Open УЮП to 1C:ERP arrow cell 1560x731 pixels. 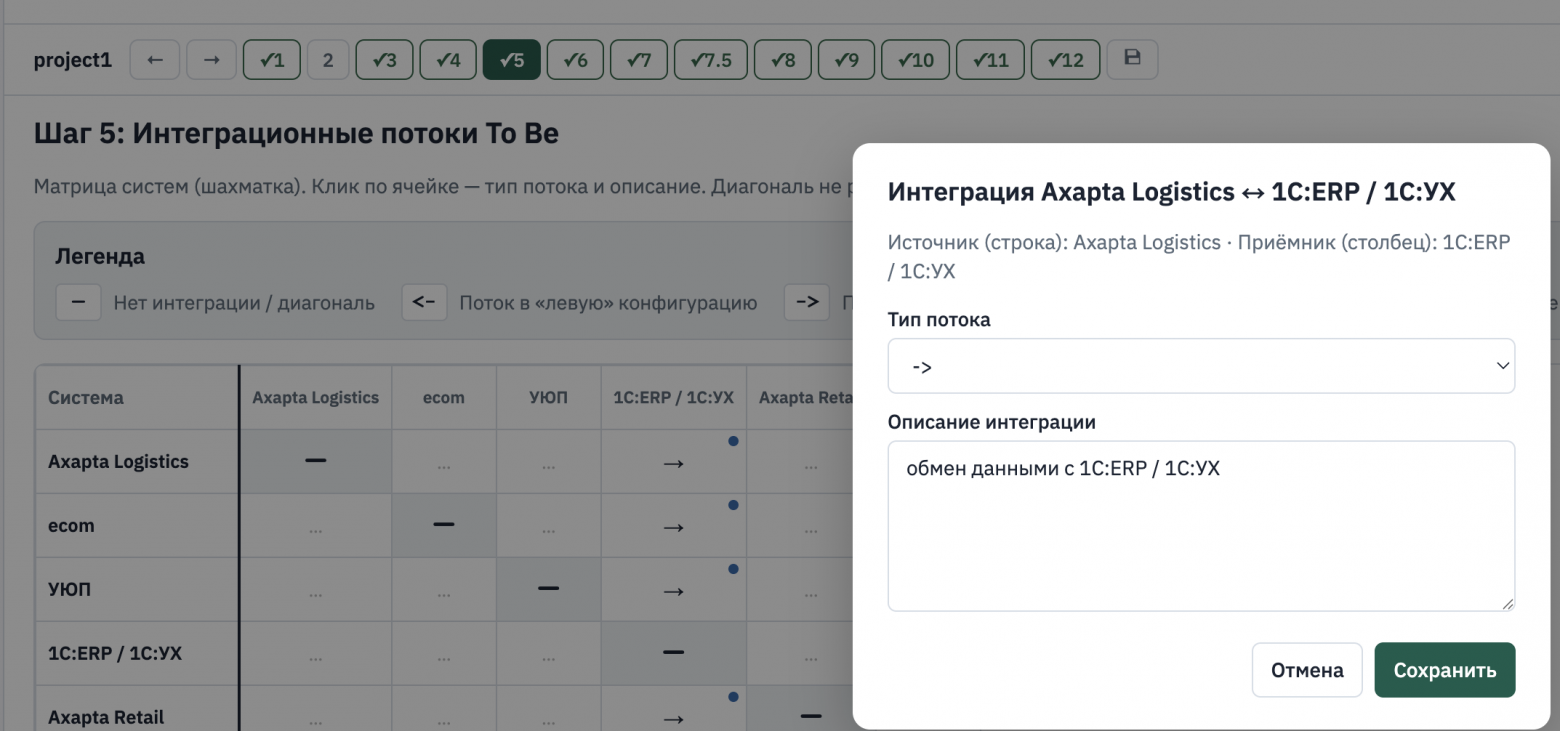point(673,590)
